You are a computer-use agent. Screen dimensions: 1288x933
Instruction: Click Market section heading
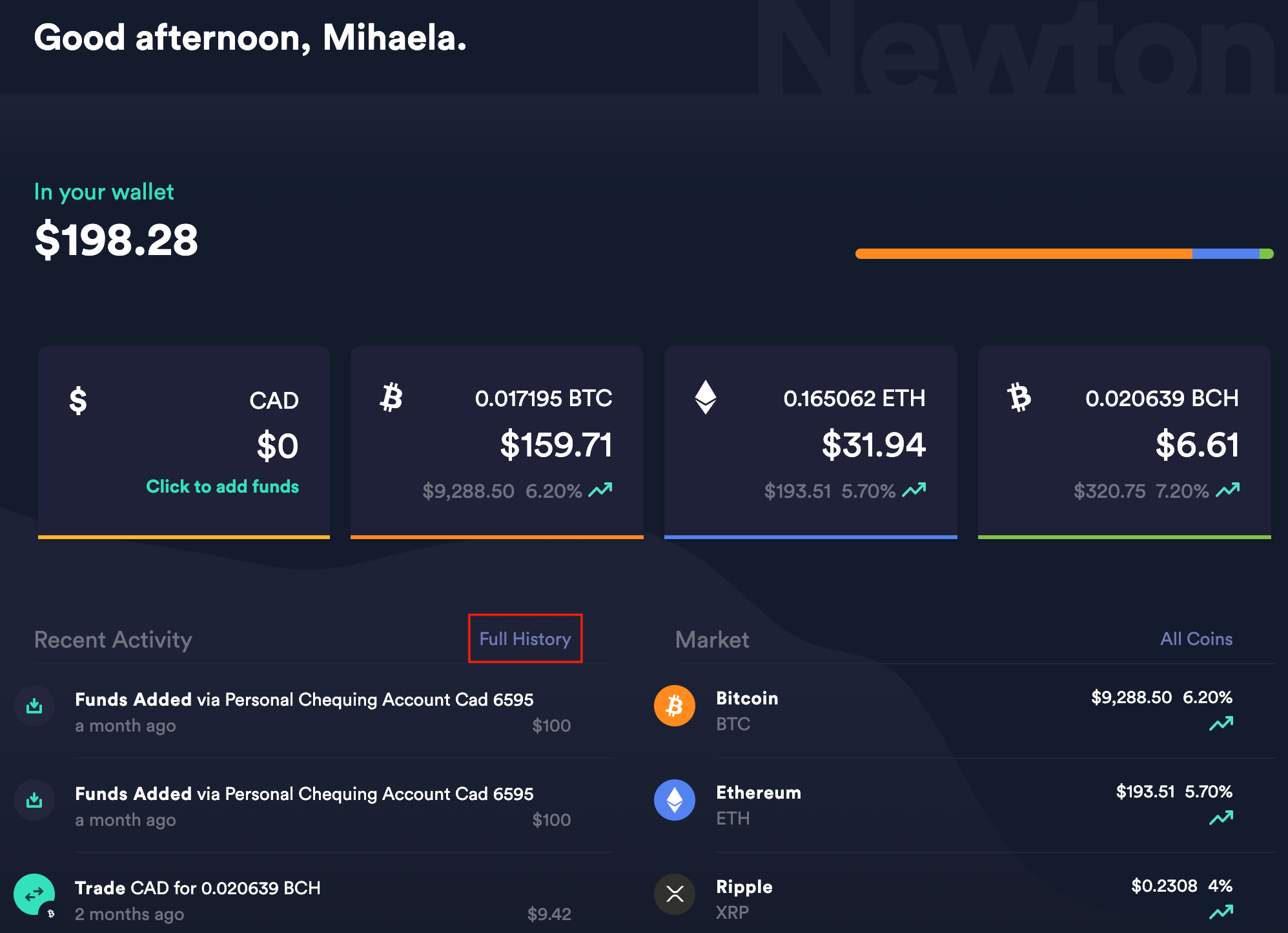point(712,640)
